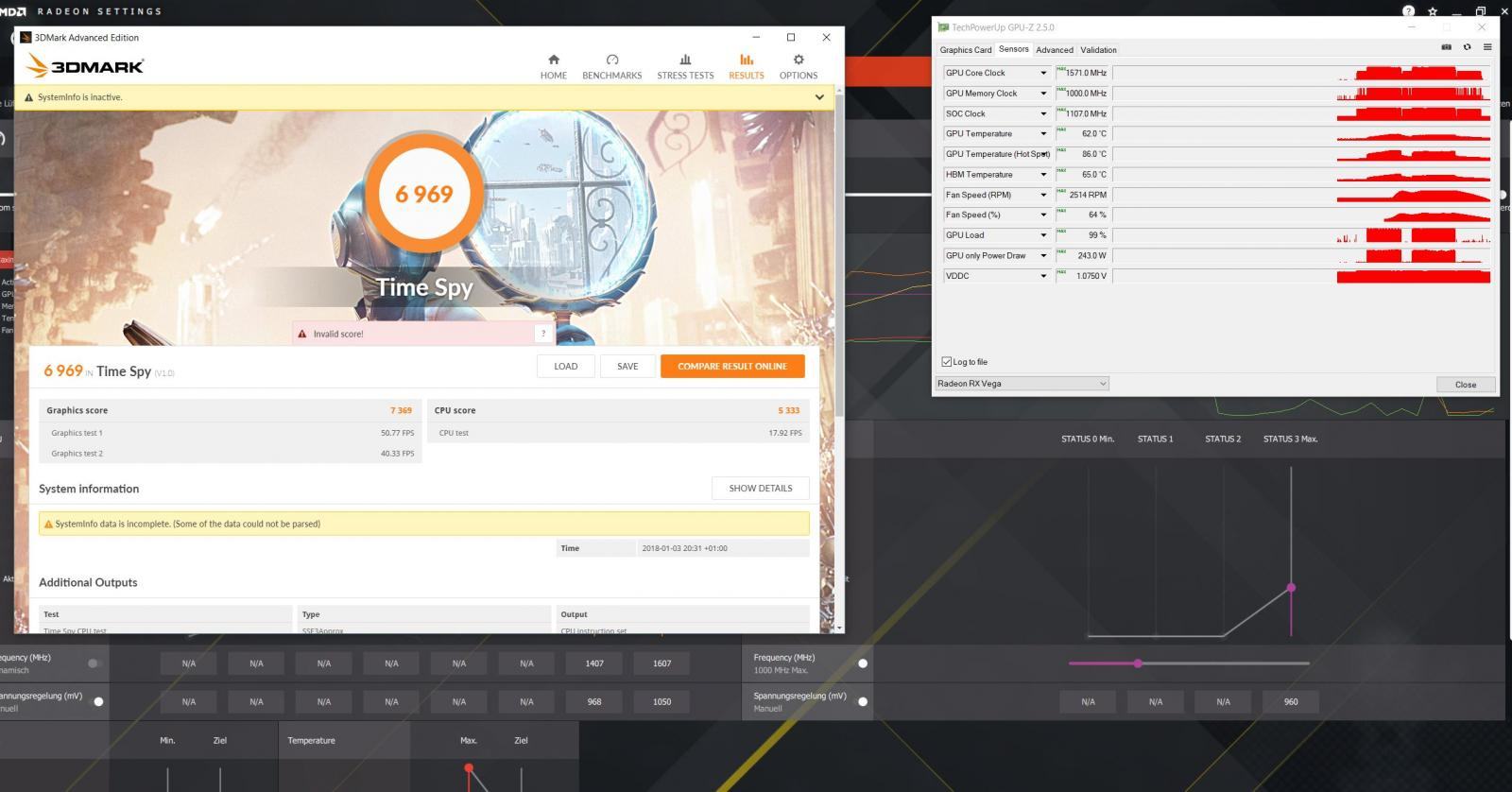Click the Graphics score value 7 369
The image size is (1512, 792).
pos(401,410)
